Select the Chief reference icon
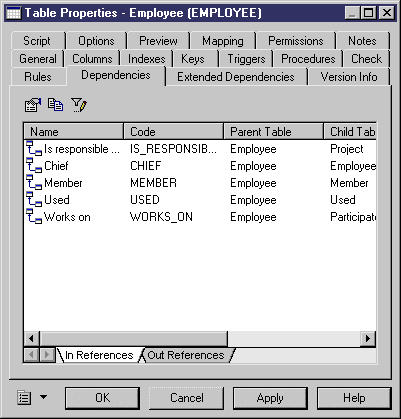 [34, 166]
